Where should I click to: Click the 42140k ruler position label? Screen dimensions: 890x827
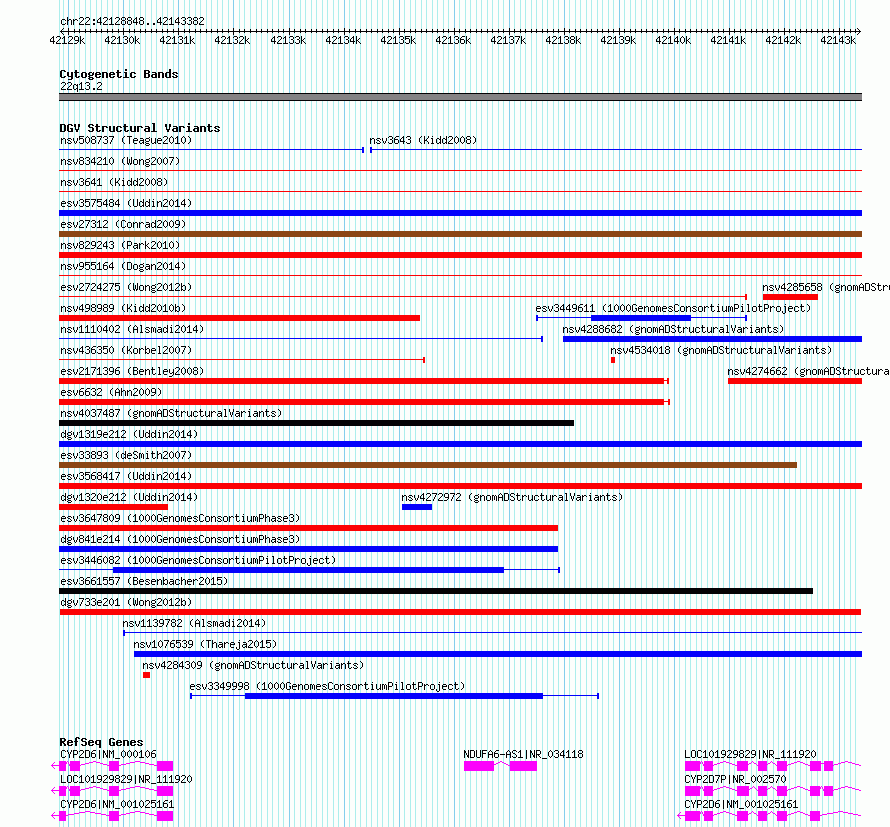tap(673, 40)
